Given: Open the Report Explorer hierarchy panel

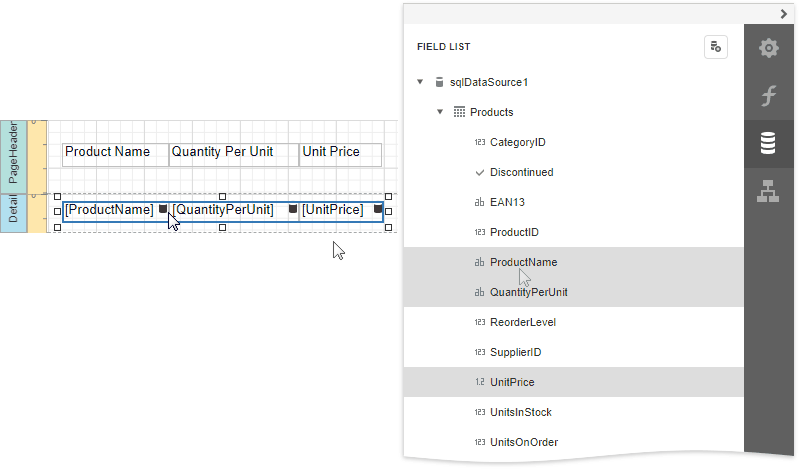Looking at the screenshot, I should (768, 192).
